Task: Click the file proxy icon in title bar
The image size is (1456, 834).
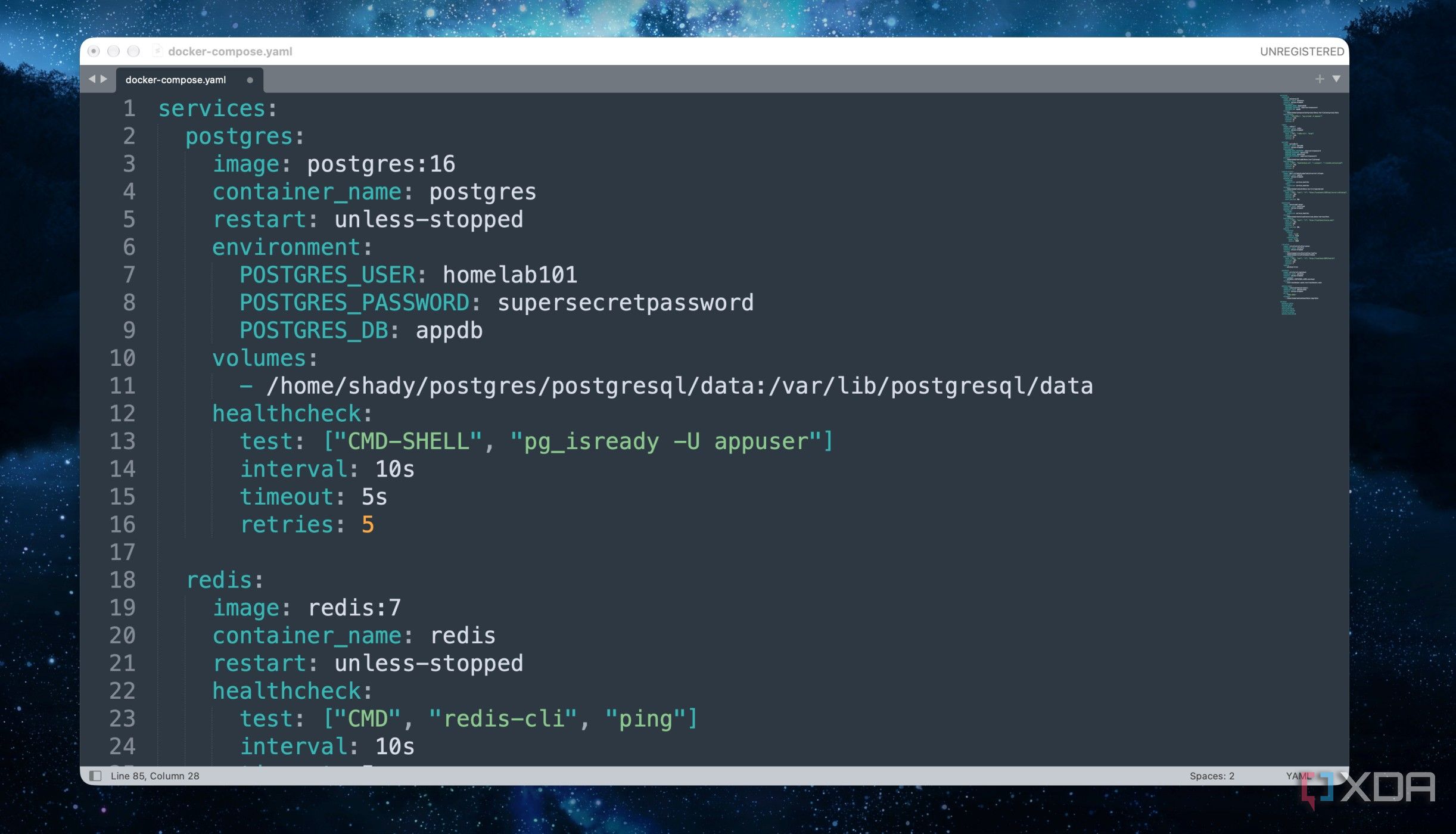Action: tap(157, 51)
